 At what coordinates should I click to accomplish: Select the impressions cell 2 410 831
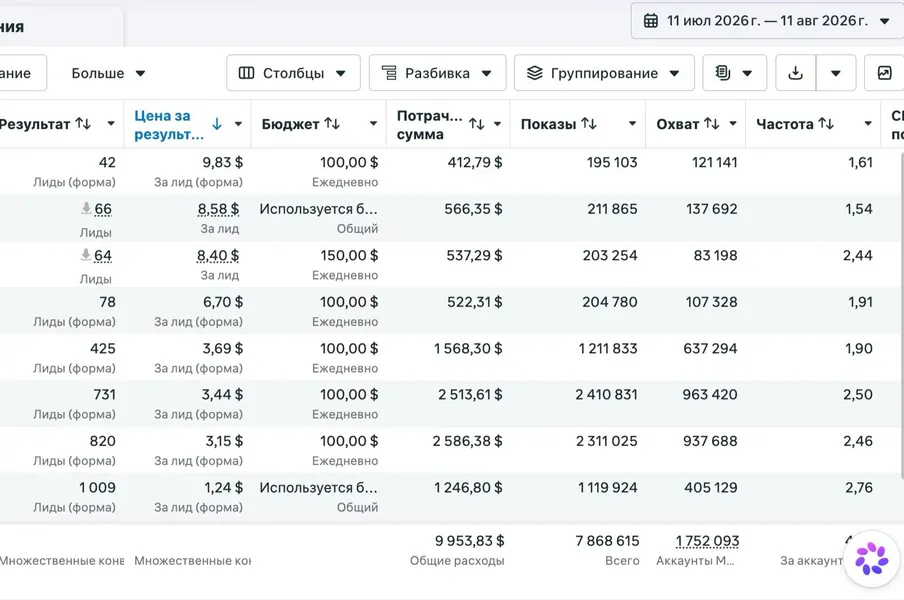(607, 395)
